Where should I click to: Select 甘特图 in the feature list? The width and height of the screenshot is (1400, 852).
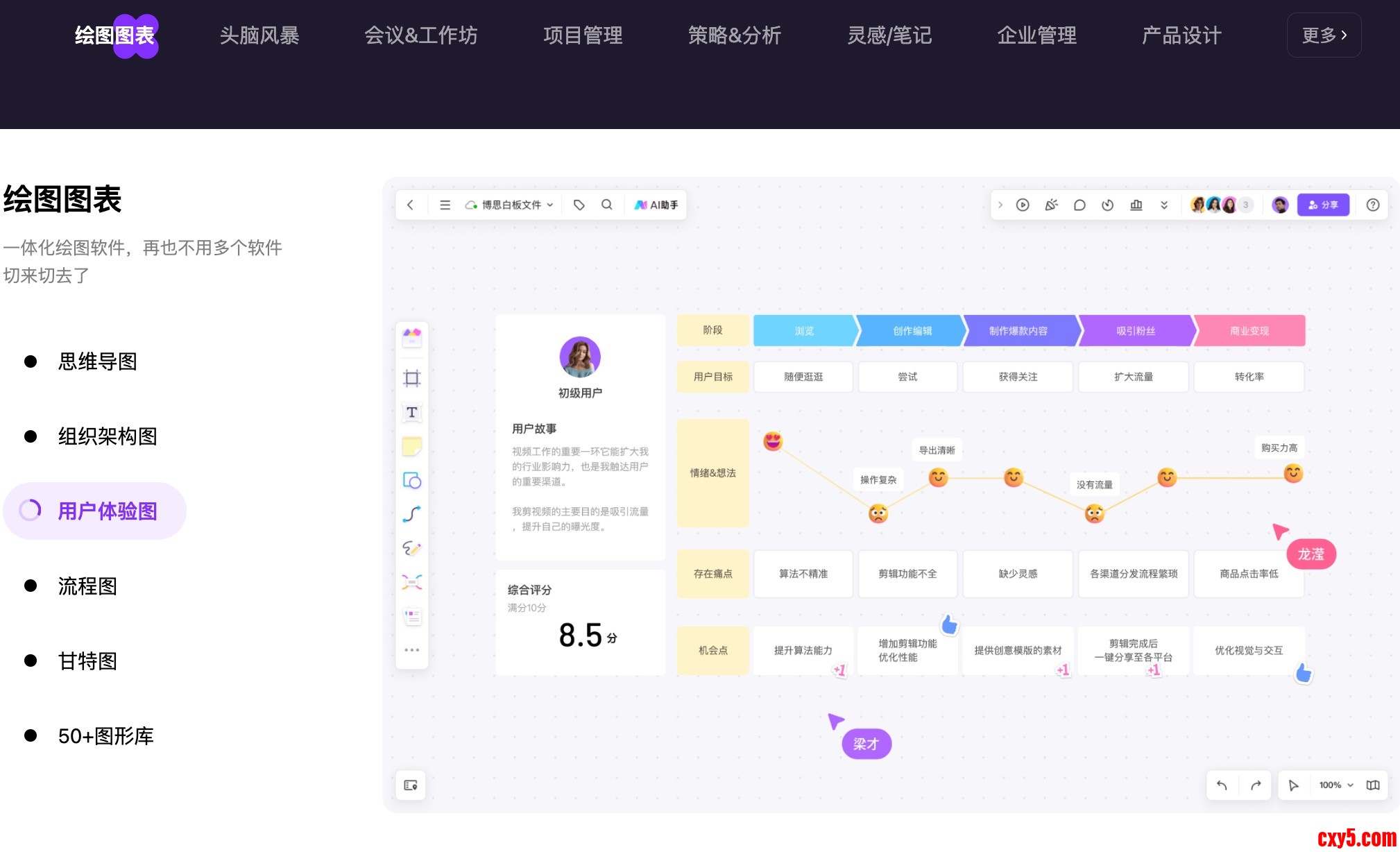click(x=87, y=661)
